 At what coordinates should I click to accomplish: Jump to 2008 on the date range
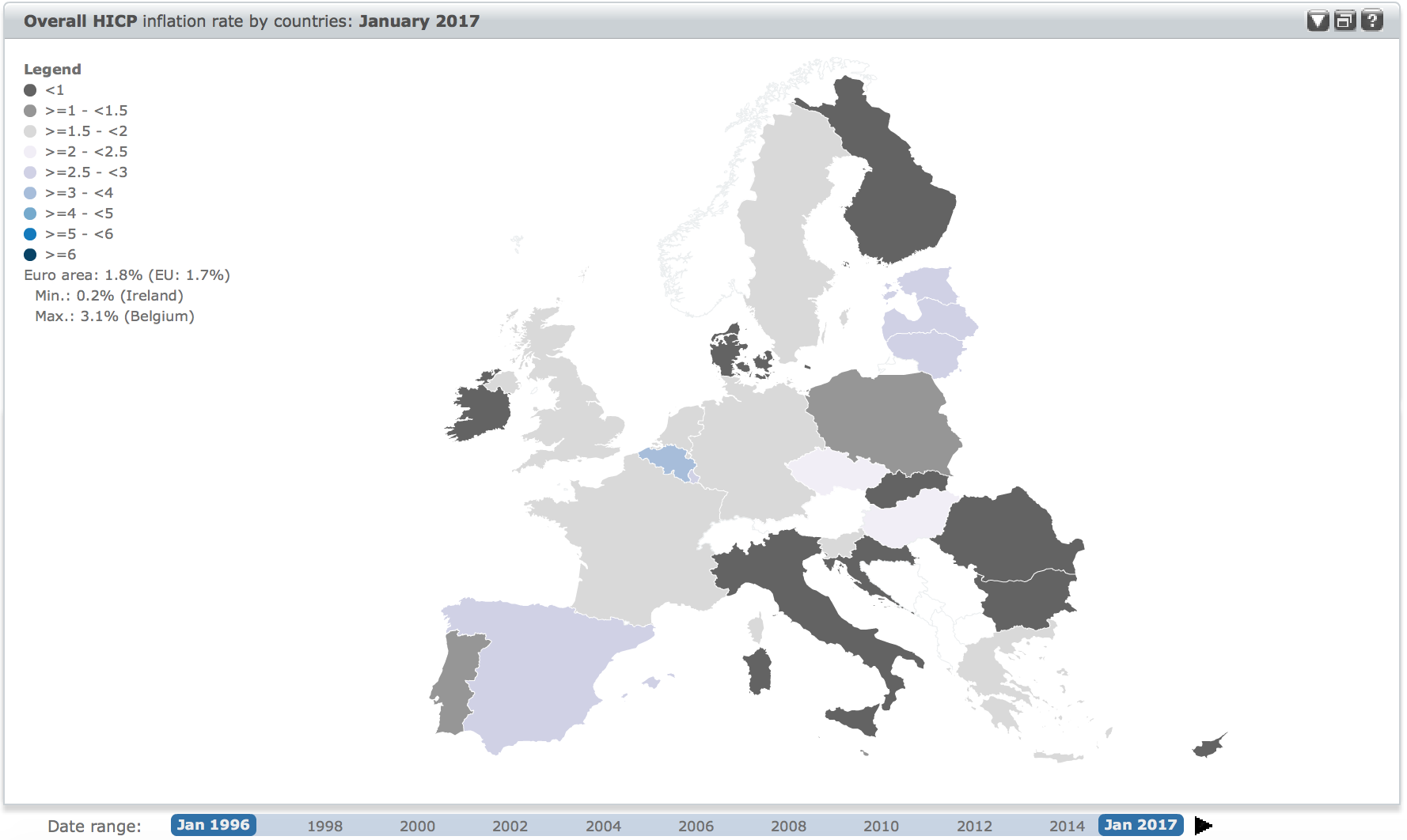[x=788, y=826]
